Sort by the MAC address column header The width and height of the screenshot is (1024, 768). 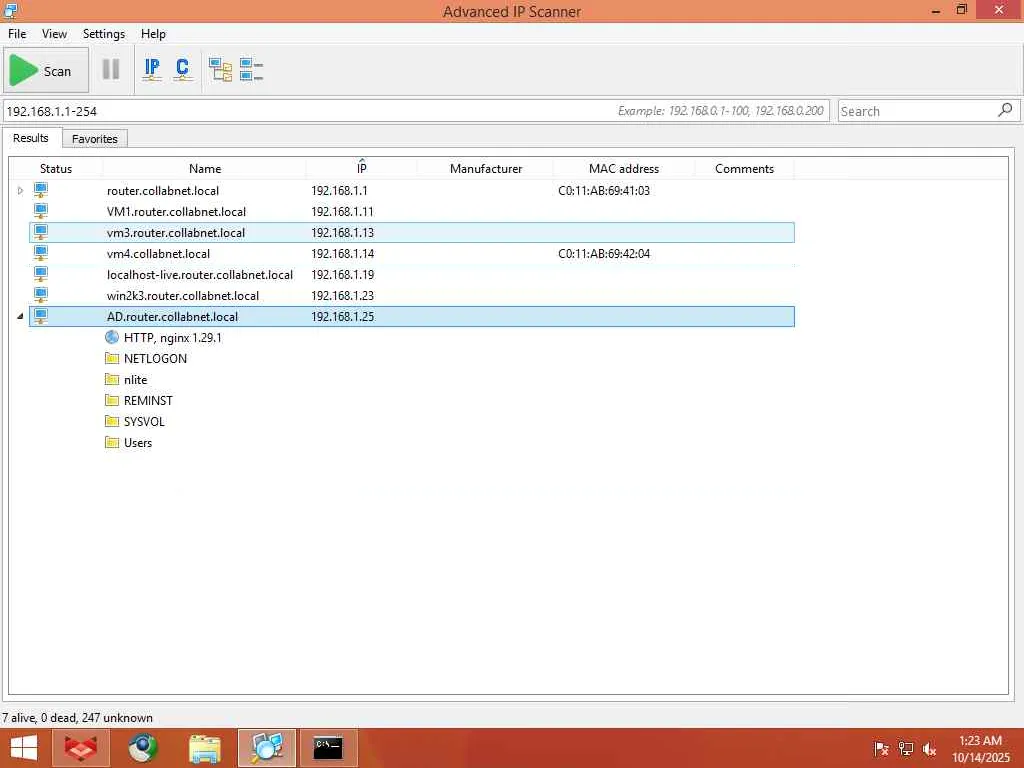(x=624, y=168)
